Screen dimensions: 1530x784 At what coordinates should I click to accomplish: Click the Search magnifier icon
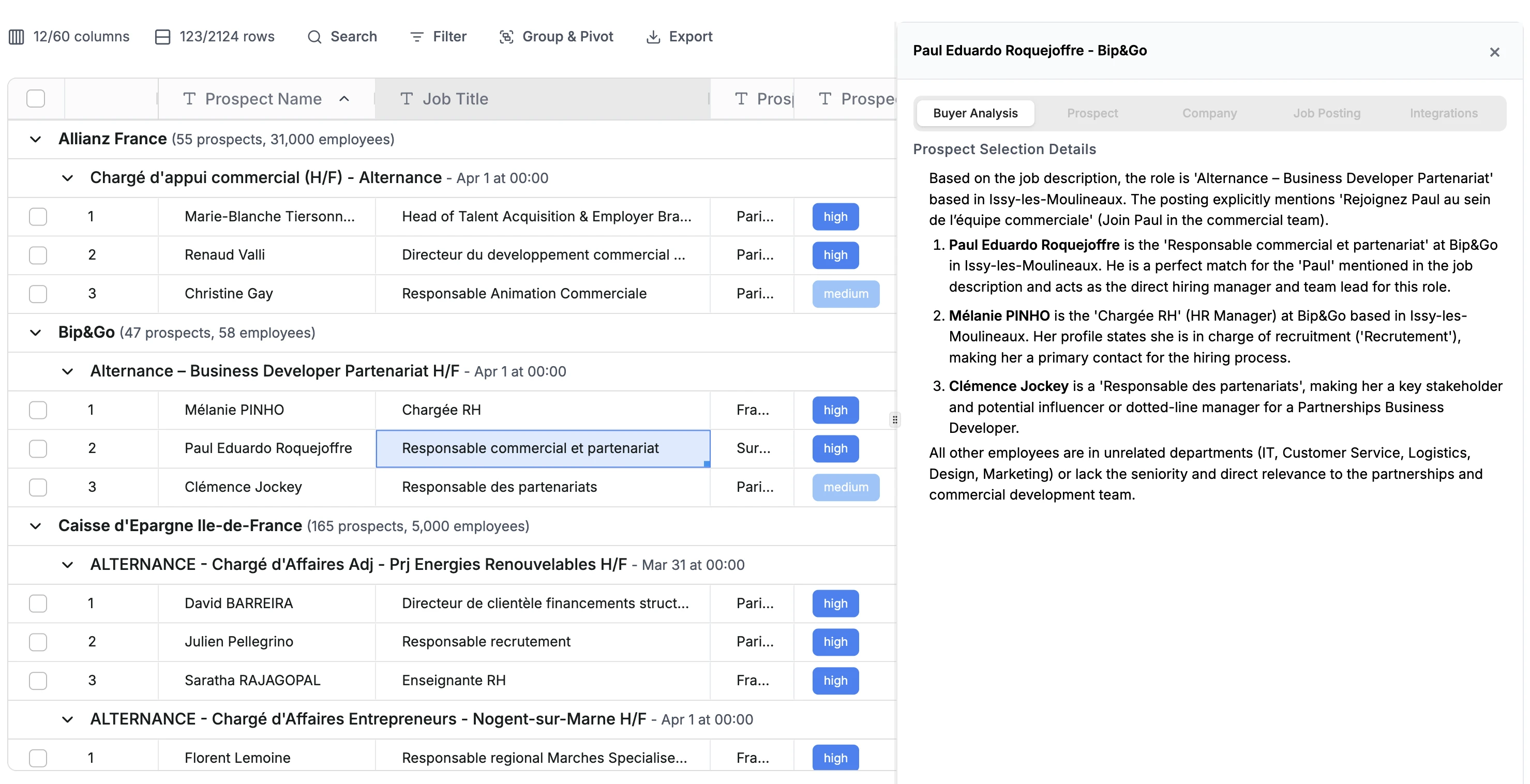point(314,37)
